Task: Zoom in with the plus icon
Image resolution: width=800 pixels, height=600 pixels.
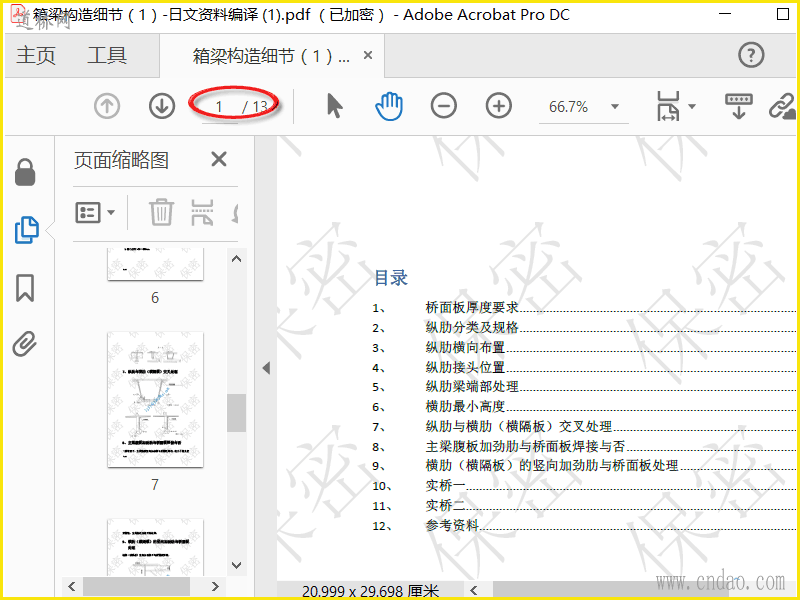Action: [498, 106]
